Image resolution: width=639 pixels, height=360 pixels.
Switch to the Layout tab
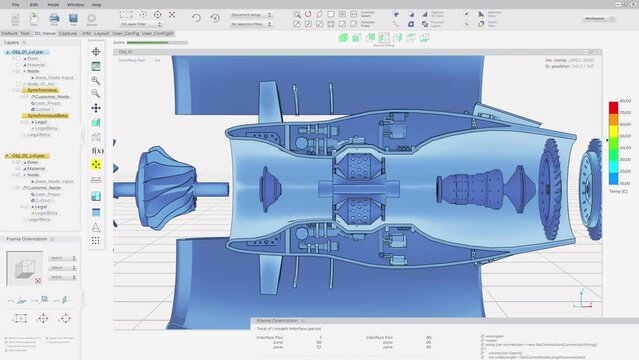tap(101, 33)
